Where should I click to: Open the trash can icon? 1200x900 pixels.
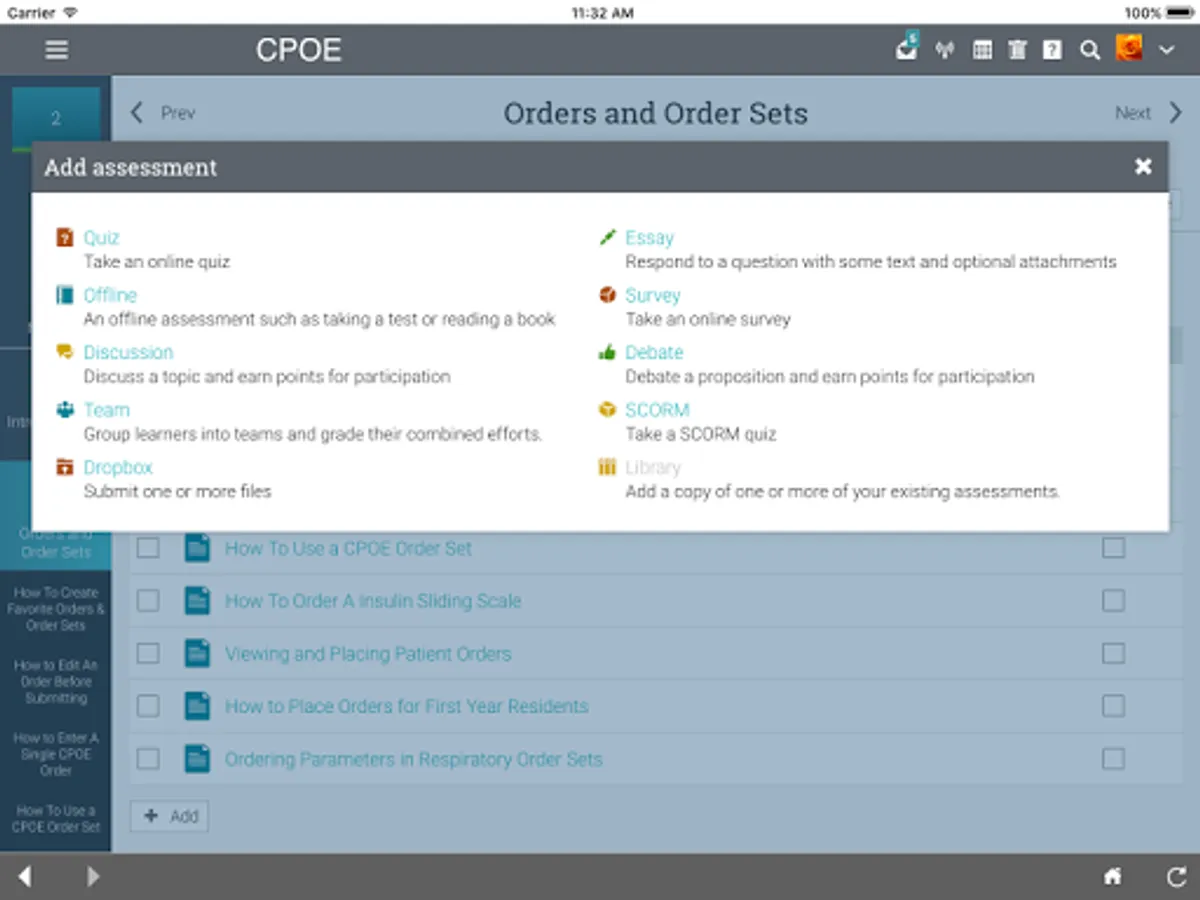coord(1017,50)
